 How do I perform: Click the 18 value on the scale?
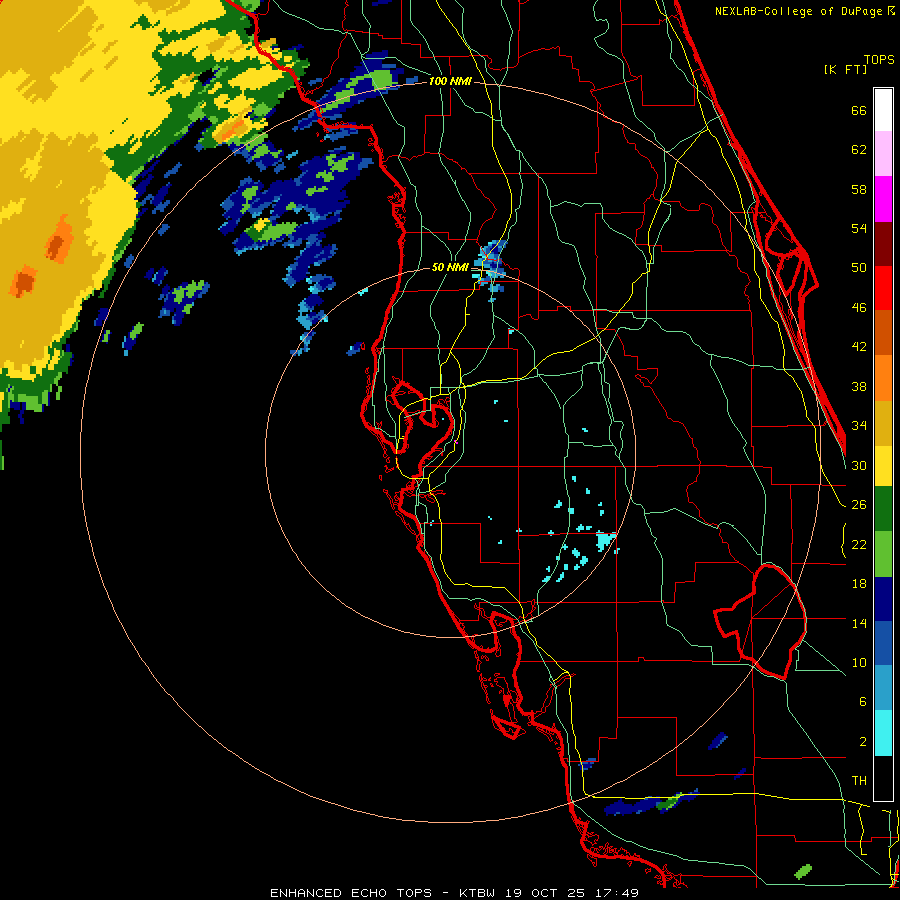[859, 584]
